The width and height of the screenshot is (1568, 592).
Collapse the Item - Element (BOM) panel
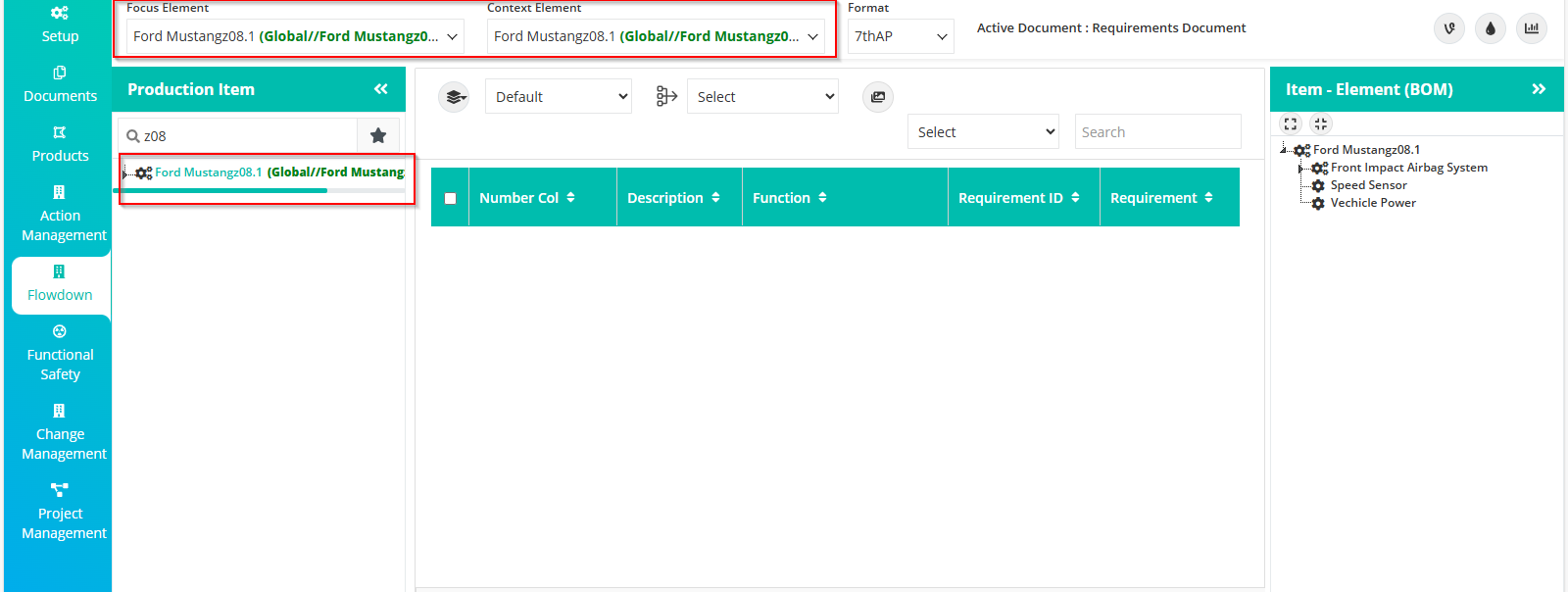(1539, 89)
